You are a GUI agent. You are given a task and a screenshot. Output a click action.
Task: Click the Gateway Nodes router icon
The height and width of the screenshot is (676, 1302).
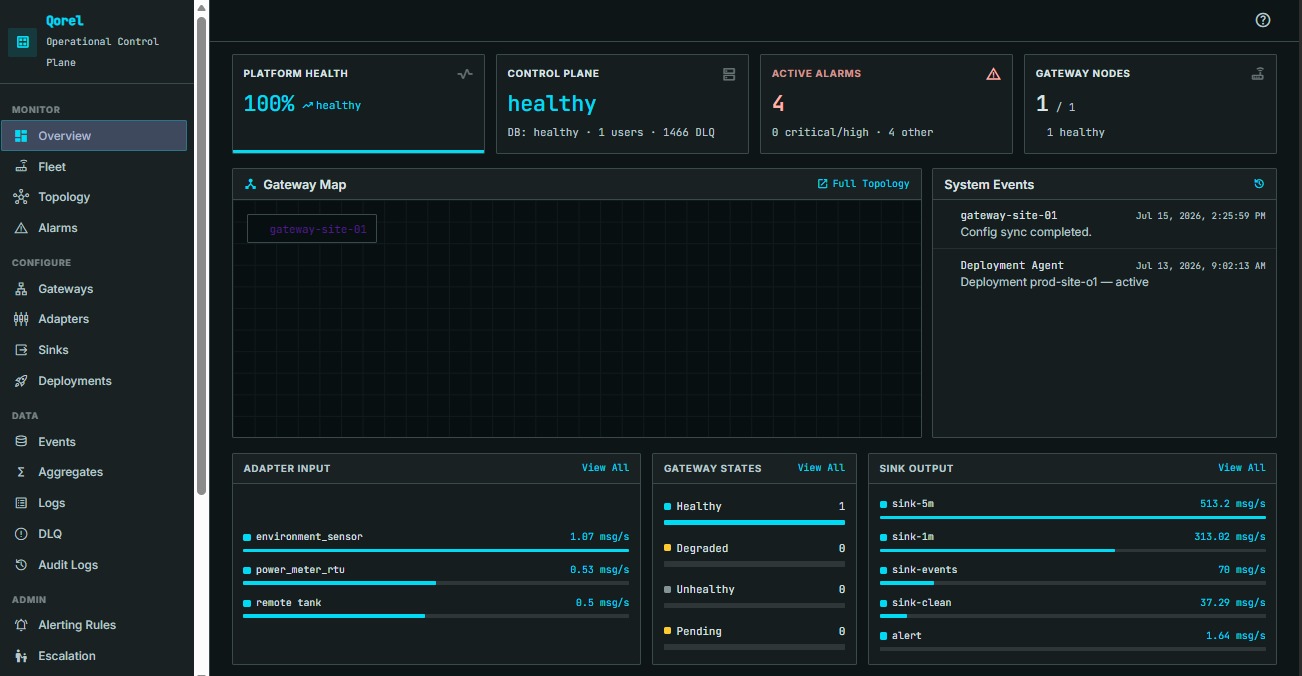[x=1258, y=73]
